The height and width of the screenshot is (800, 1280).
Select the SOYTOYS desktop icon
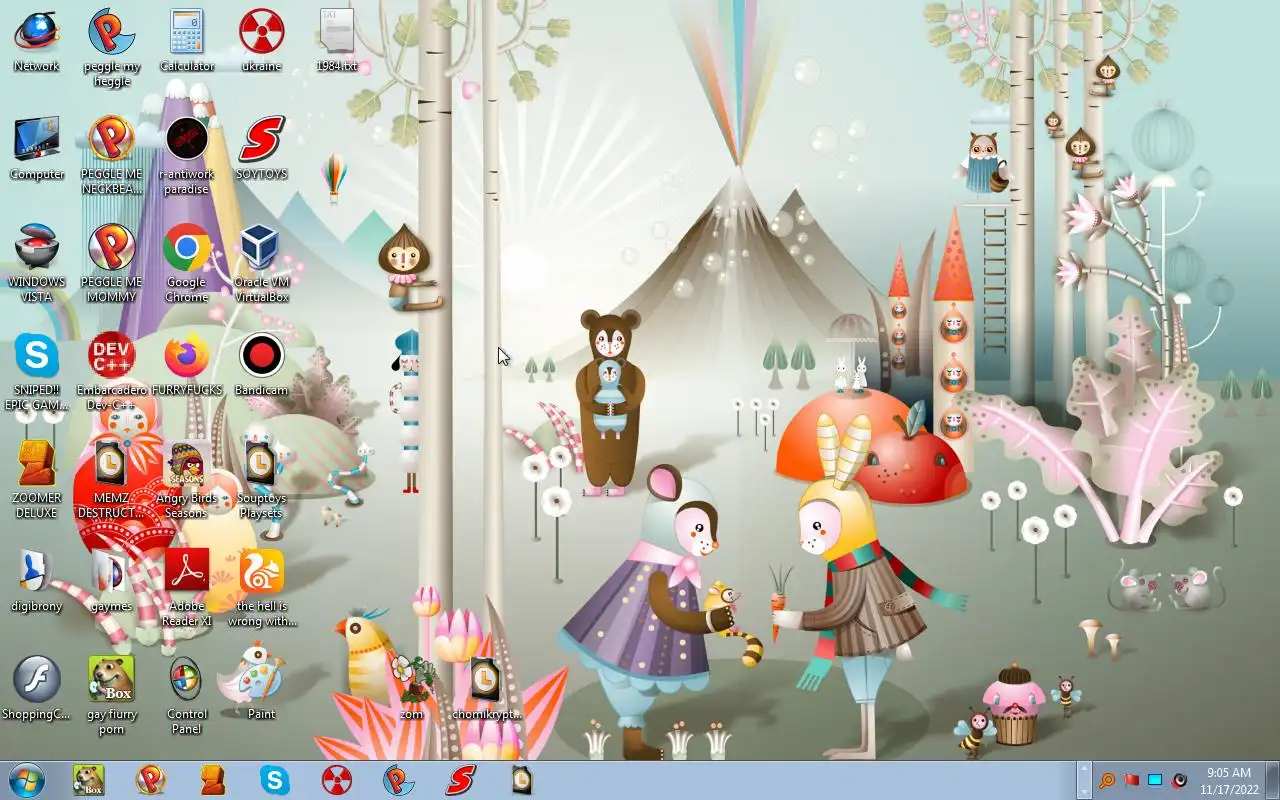pyautogui.click(x=261, y=148)
